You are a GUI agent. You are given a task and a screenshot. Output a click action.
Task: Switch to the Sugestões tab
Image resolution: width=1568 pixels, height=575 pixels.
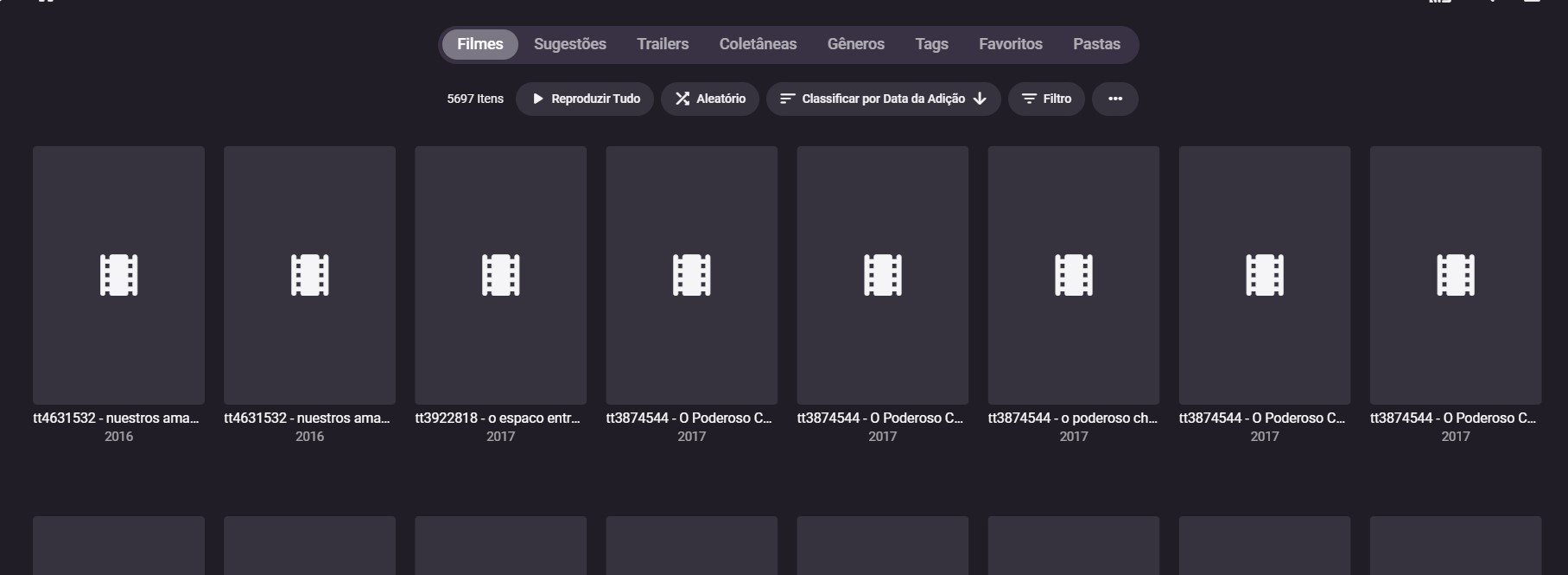(569, 44)
